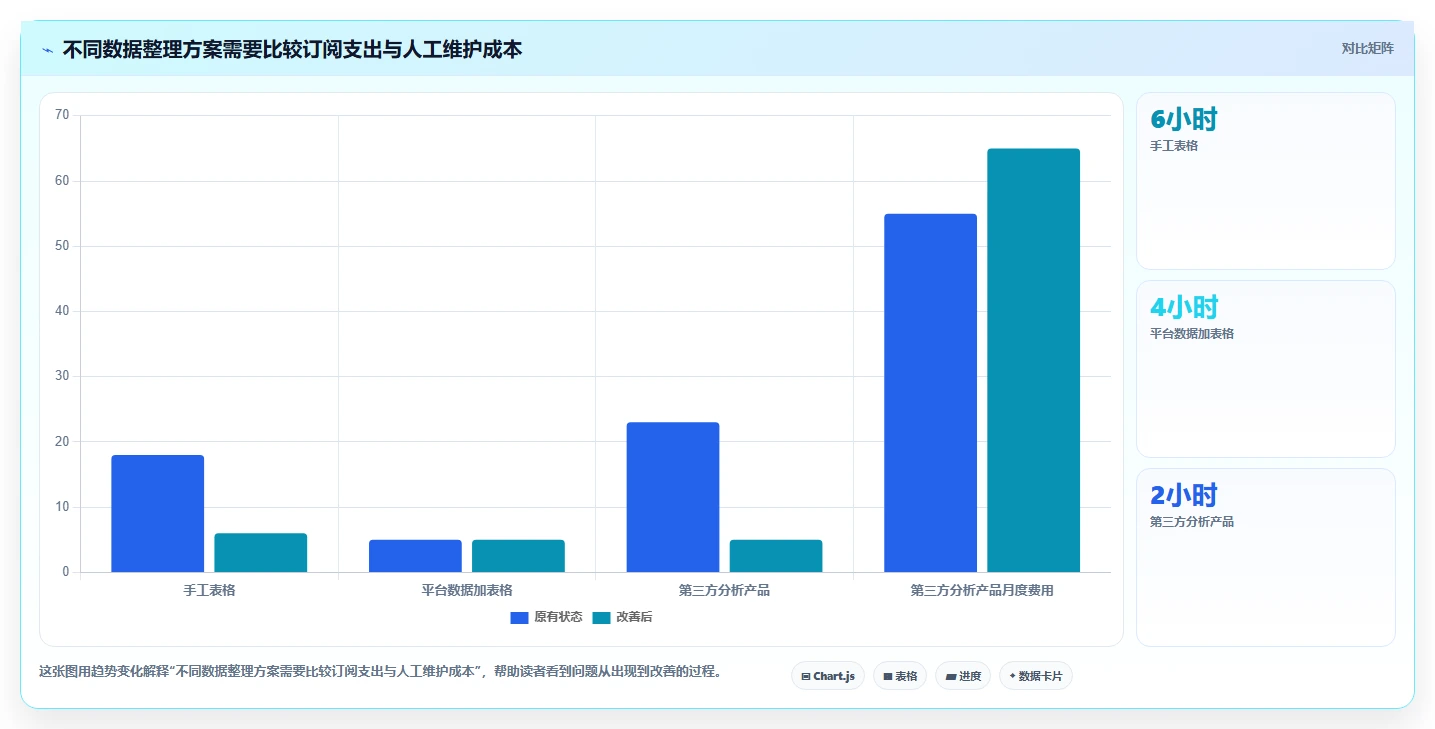Click the 第三方分析产品月度费用 x-axis label
The height and width of the screenshot is (729, 1435).
(x=982, y=590)
